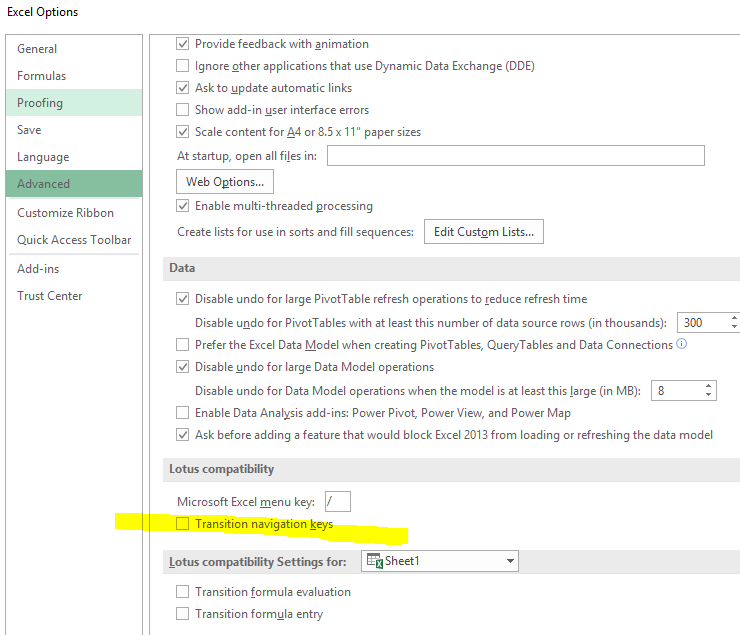Click the Microsoft Excel menu key field
This screenshot has width=740, height=635.
(338, 501)
